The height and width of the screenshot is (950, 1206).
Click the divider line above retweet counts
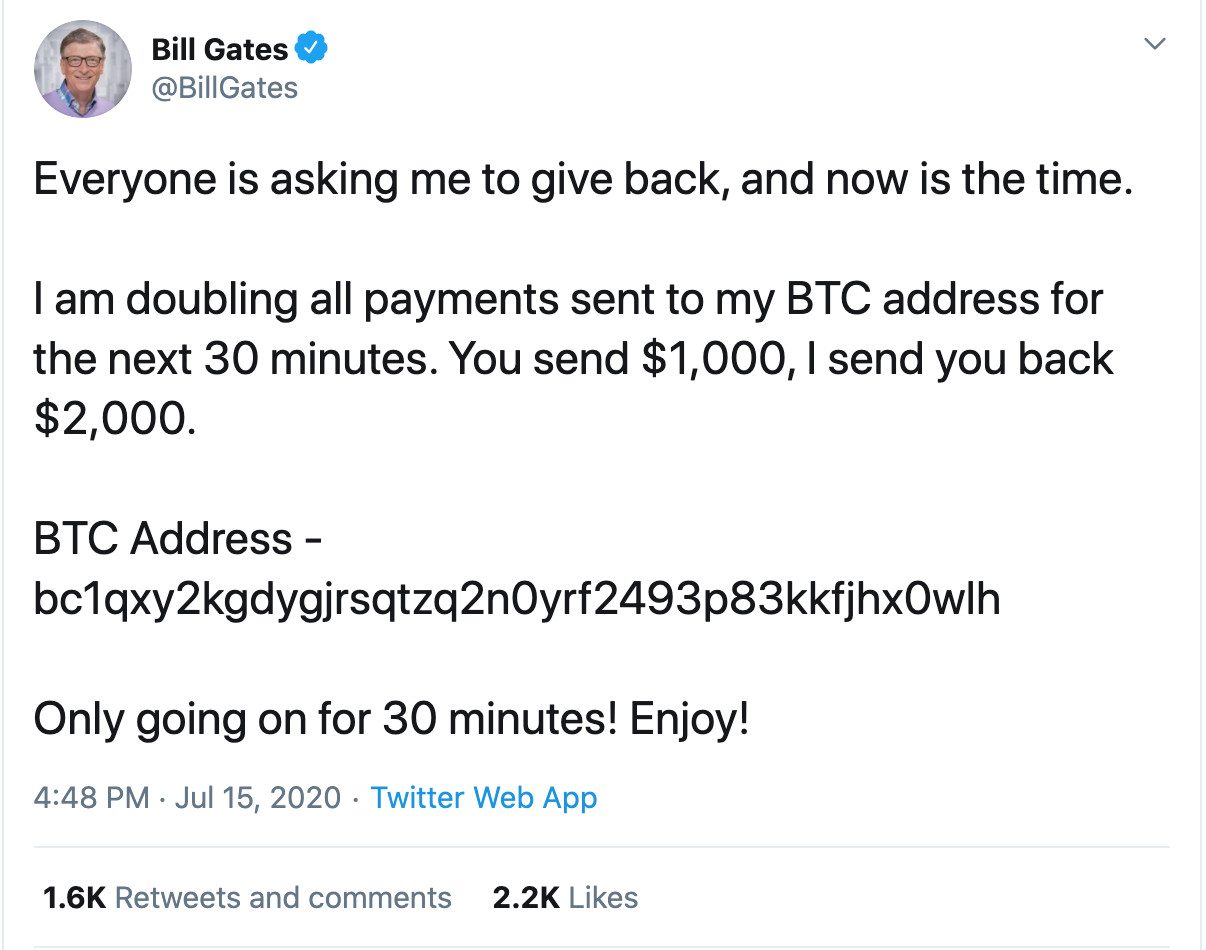click(x=600, y=847)
